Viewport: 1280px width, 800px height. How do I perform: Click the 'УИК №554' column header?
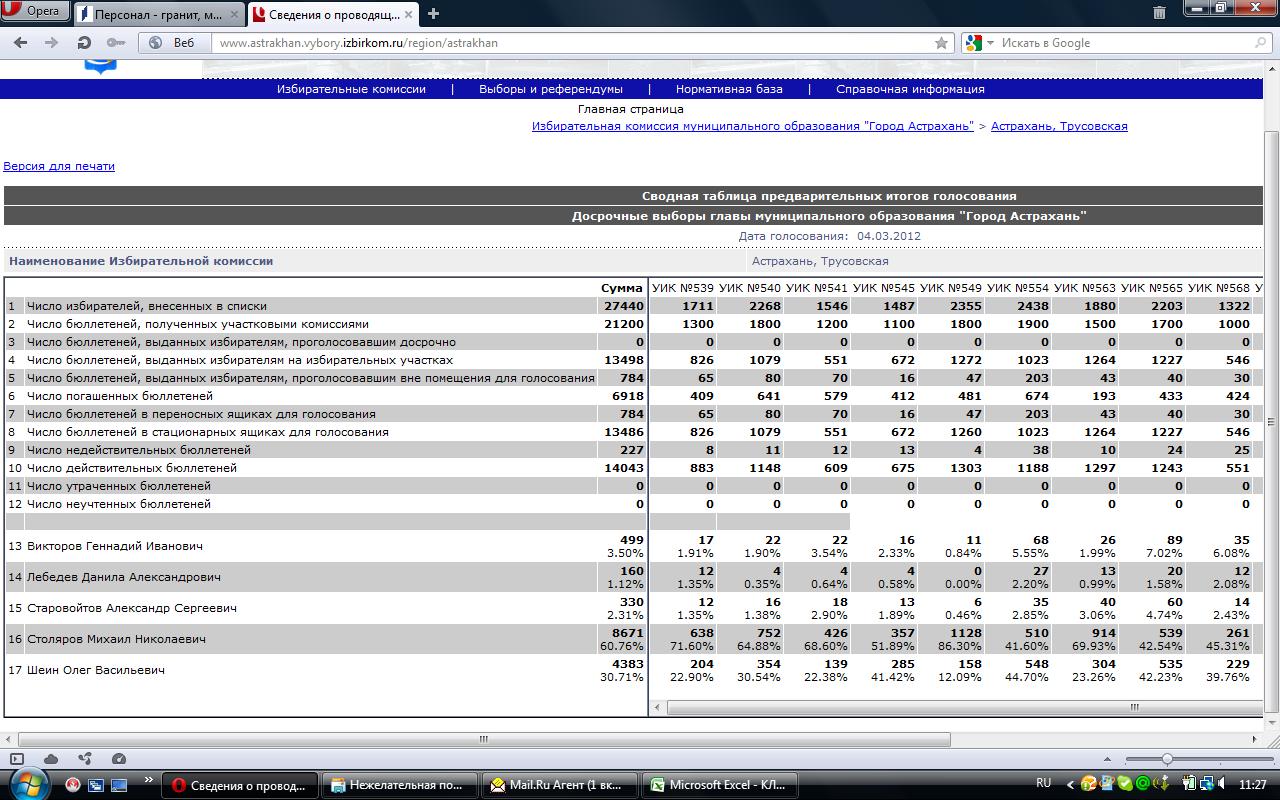1017,288
